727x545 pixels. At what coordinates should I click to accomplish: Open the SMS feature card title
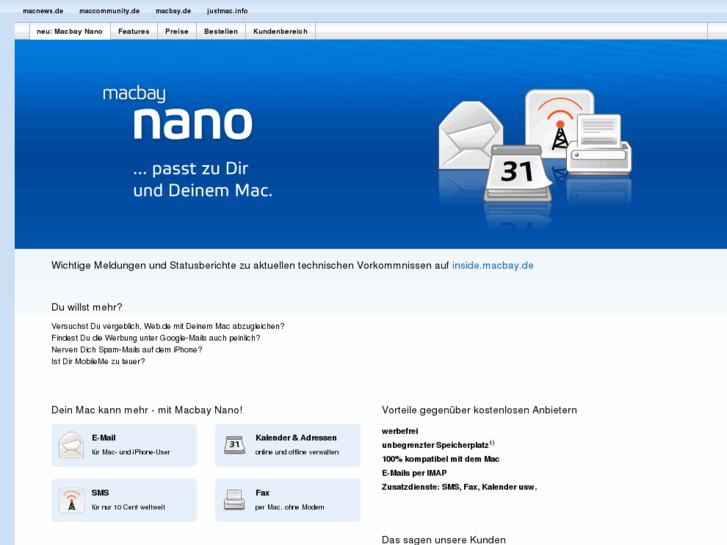[x=100, y=493]
